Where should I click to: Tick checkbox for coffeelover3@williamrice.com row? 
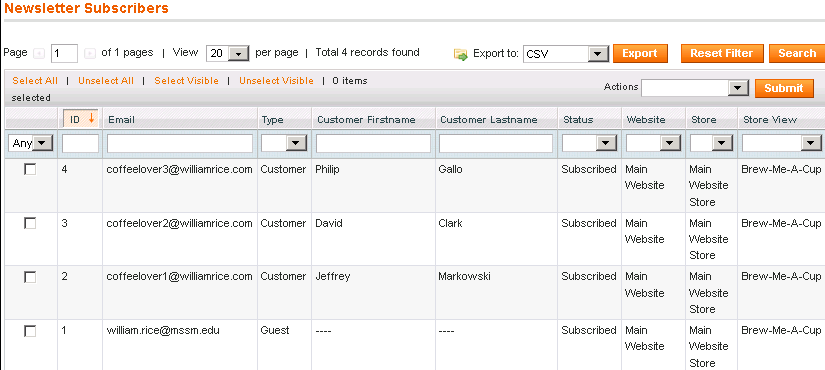pyautogui.click(x=31, y=169)
